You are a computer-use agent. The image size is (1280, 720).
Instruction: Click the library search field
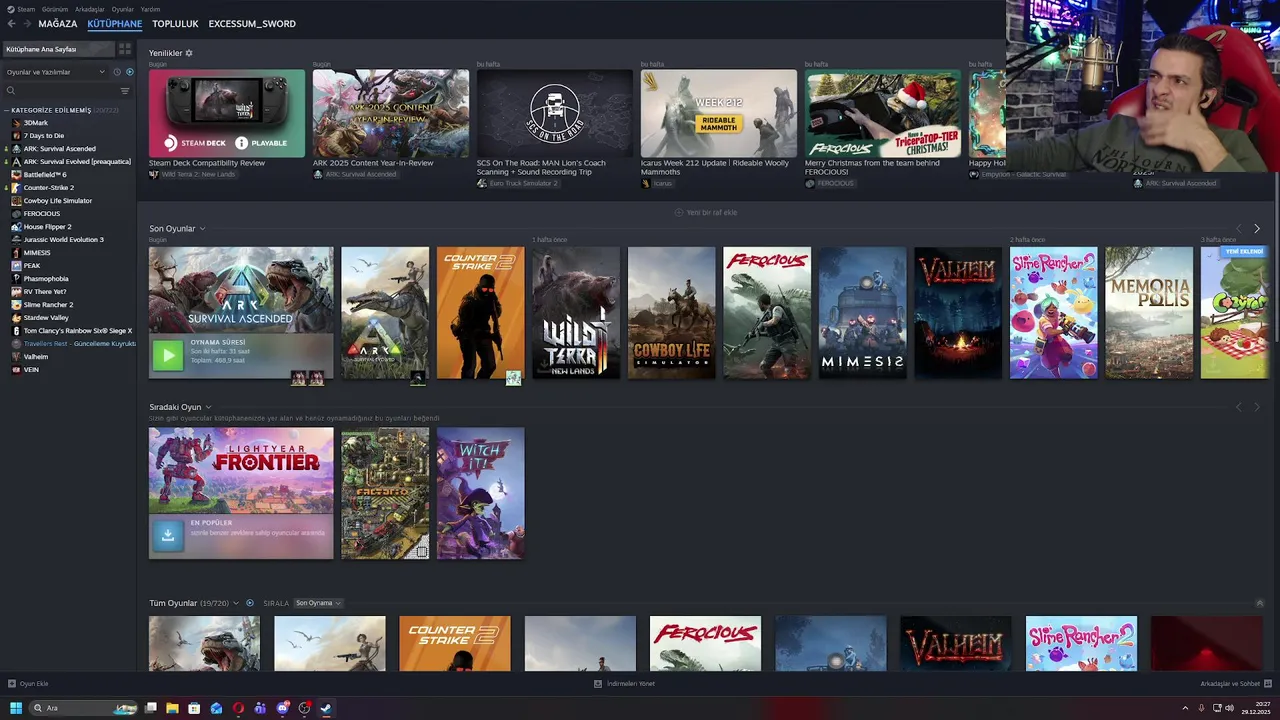[x=60, y=91]
